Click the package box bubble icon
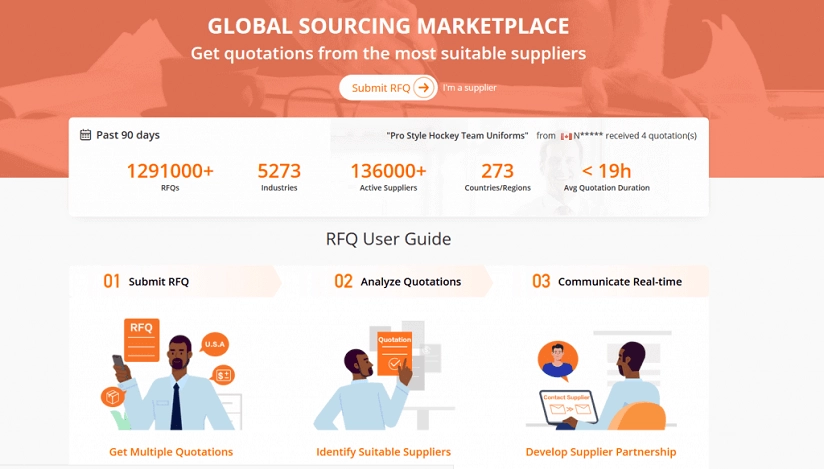Screen dimensions: 824x469 (112, 396)
